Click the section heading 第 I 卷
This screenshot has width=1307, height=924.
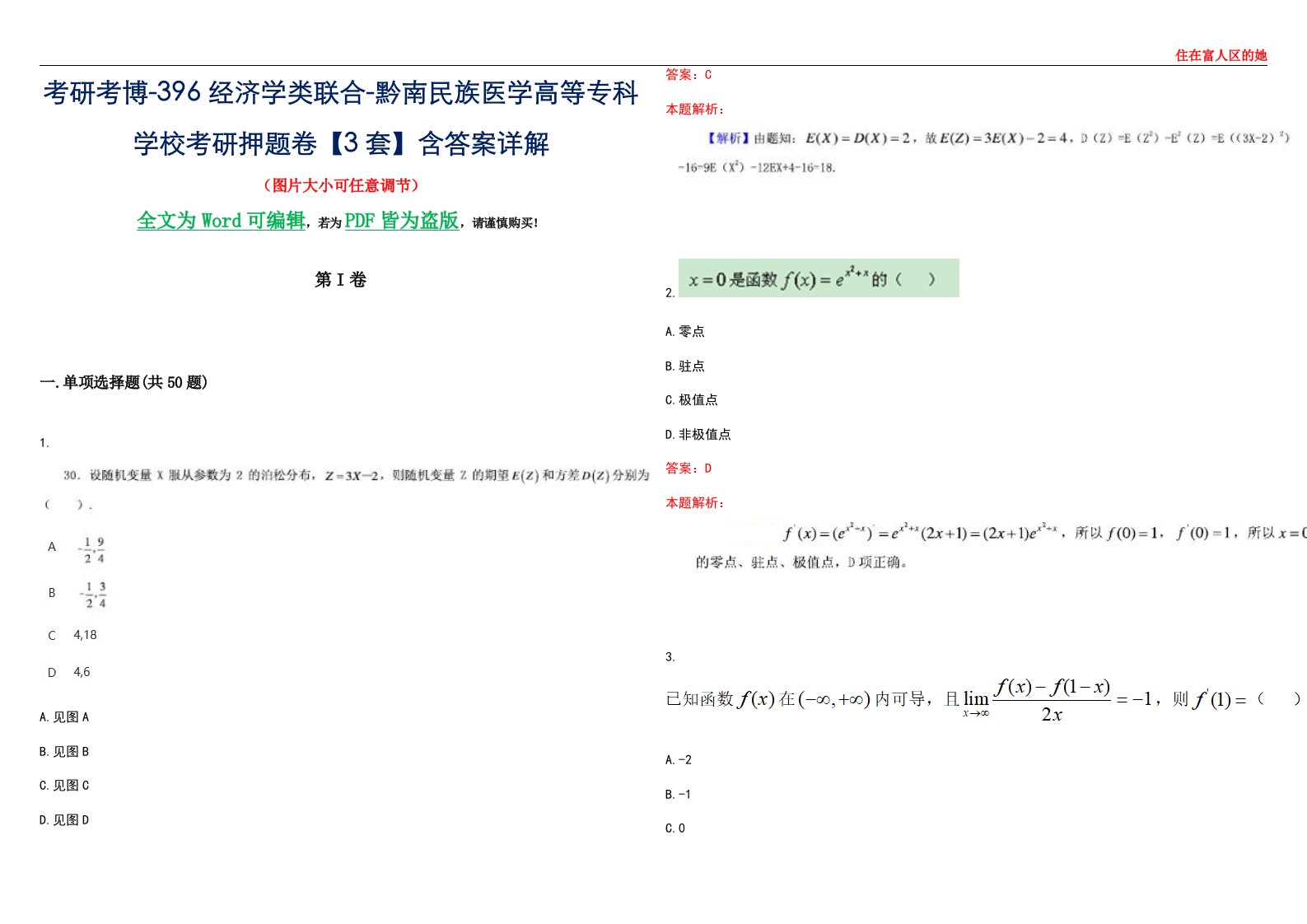point(340,280)
